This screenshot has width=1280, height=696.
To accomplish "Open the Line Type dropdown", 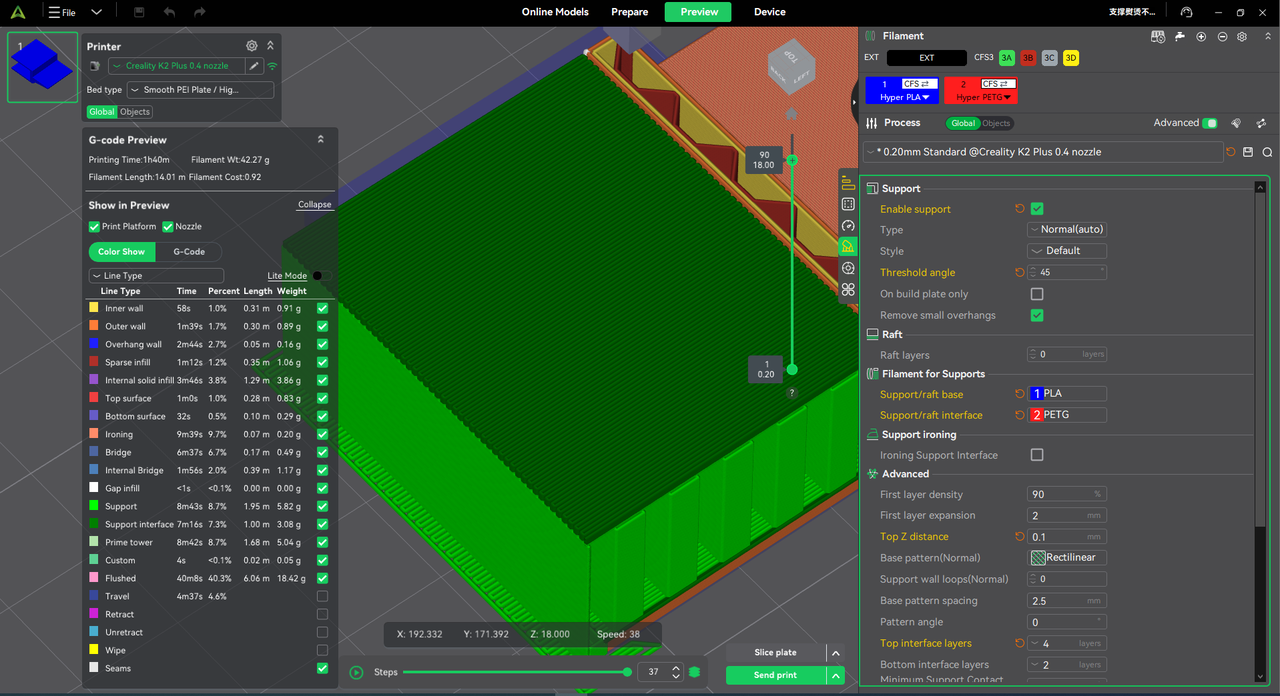I will 156,276.
